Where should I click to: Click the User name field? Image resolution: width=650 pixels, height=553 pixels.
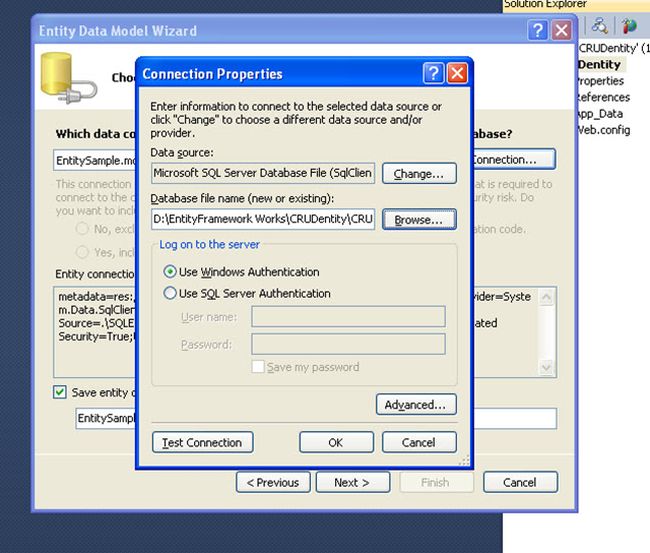348,317
